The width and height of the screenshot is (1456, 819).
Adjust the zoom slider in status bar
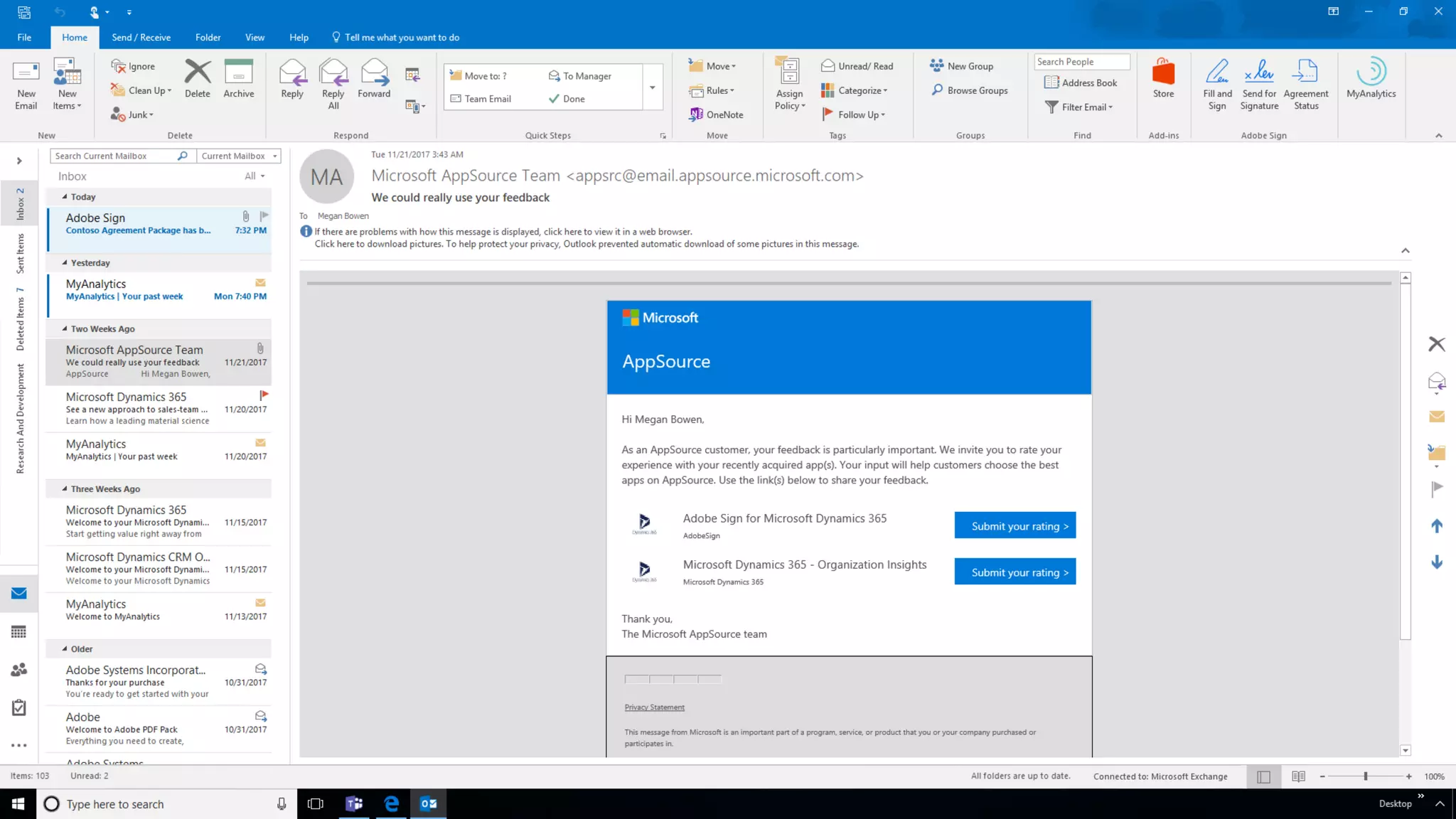pyautogui.click(x=1365, y=776)
